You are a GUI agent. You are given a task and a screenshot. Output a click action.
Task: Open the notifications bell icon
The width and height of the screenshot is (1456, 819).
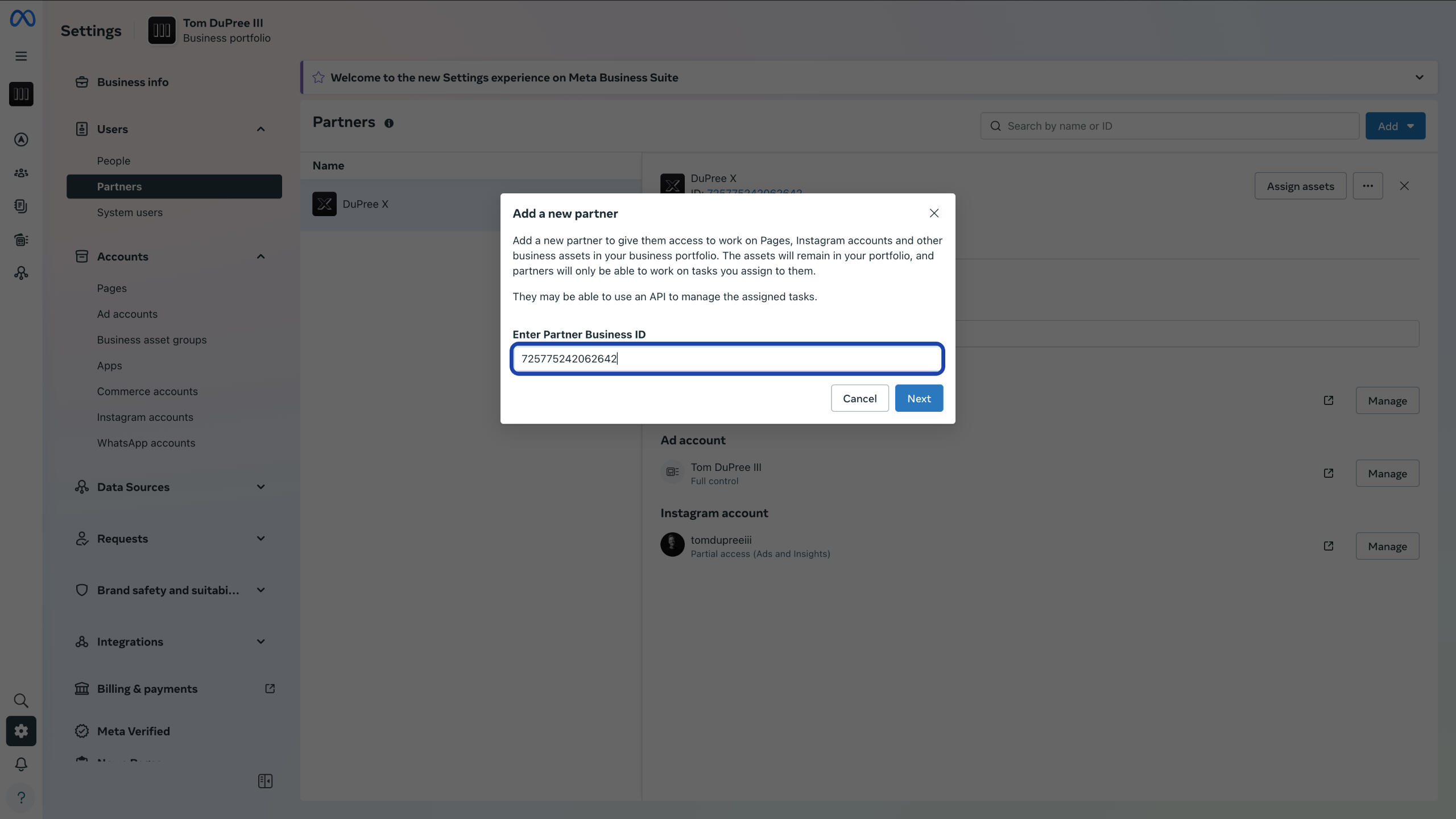pos(21,764)
